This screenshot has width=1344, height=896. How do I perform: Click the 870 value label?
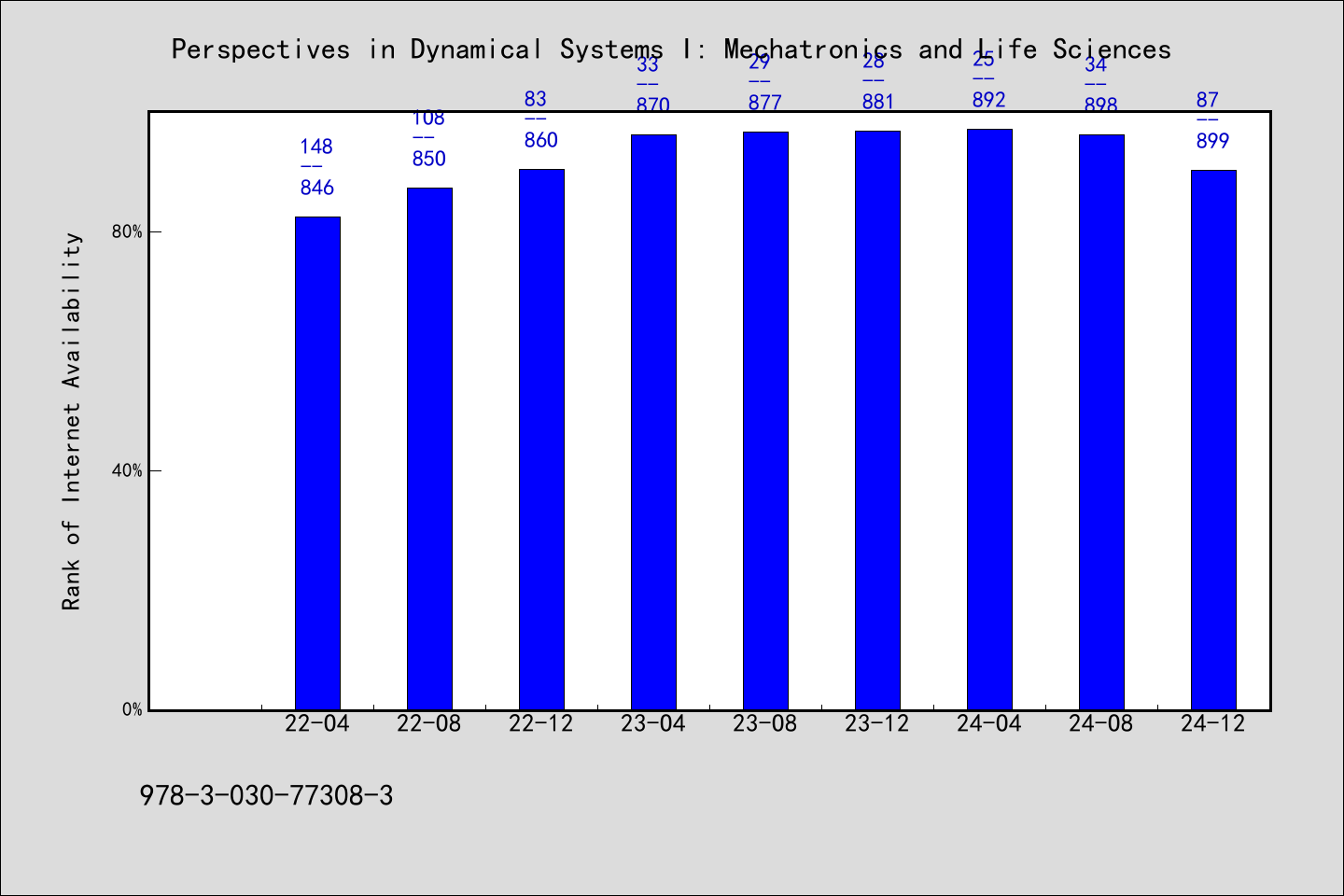click(653, 105)
